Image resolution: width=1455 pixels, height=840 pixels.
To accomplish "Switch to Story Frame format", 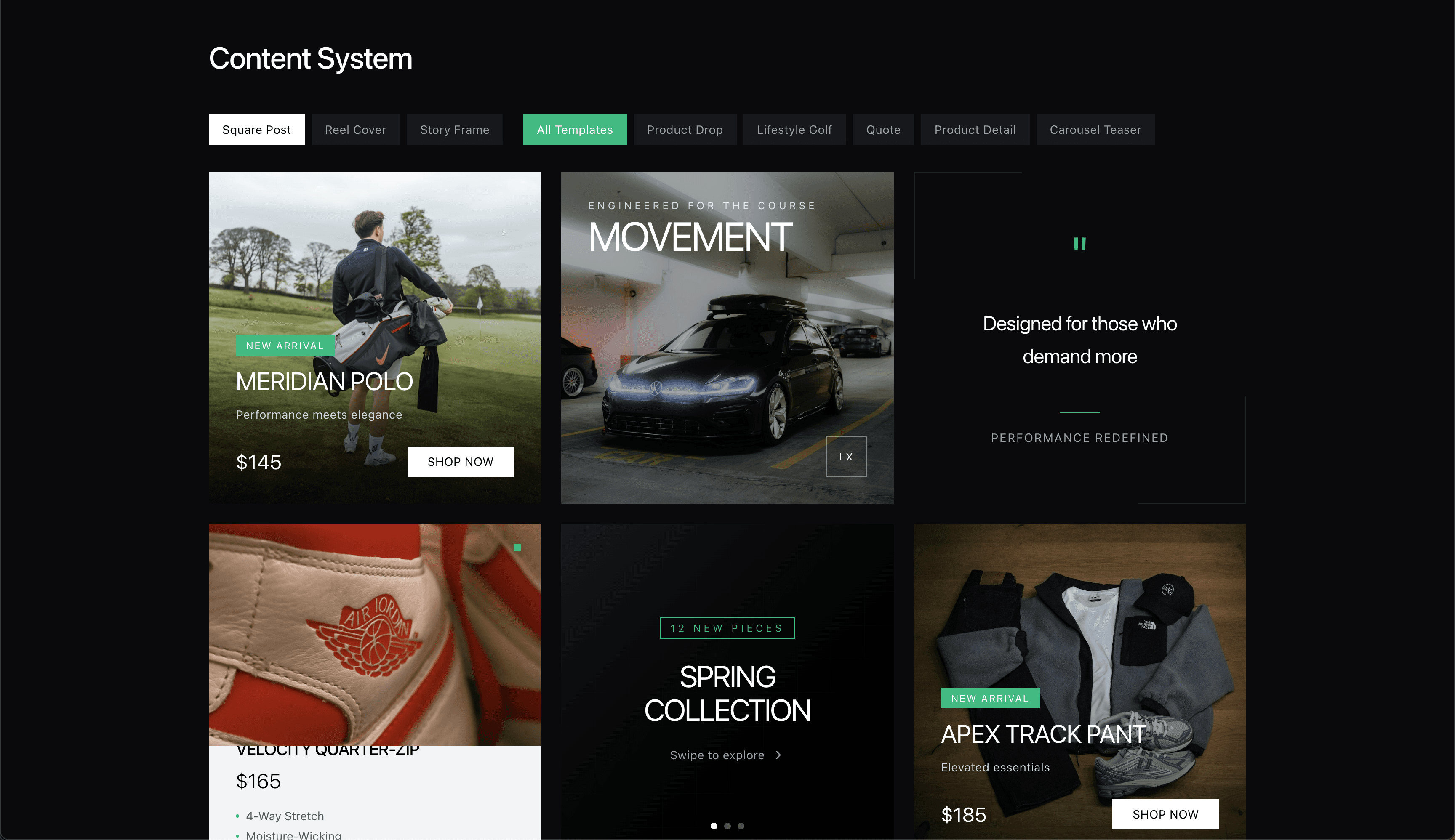I will (454, 130).
